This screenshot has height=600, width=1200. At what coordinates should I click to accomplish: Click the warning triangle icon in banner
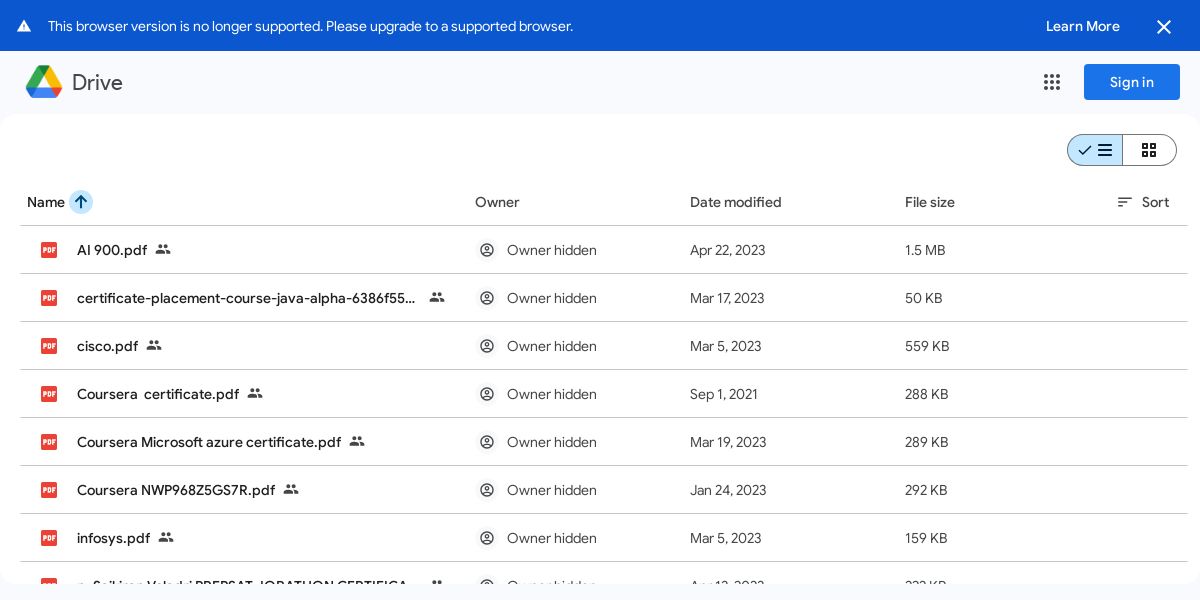24,26
